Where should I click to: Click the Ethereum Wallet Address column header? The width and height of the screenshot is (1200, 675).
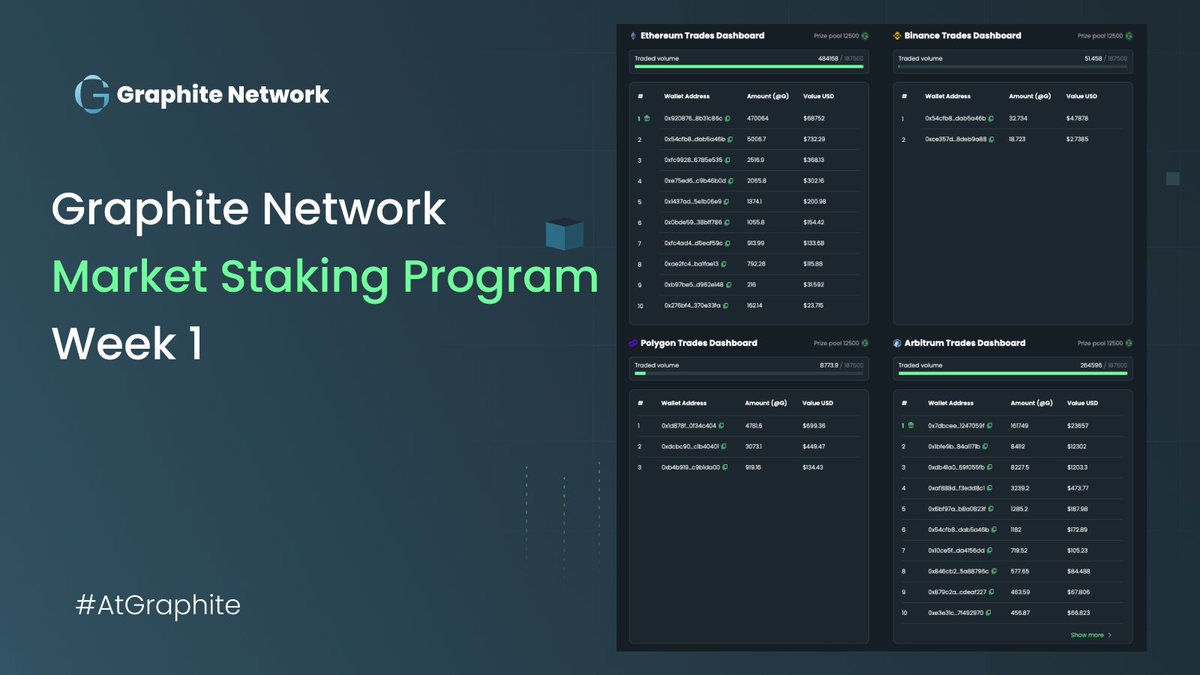tap(687, 97)
